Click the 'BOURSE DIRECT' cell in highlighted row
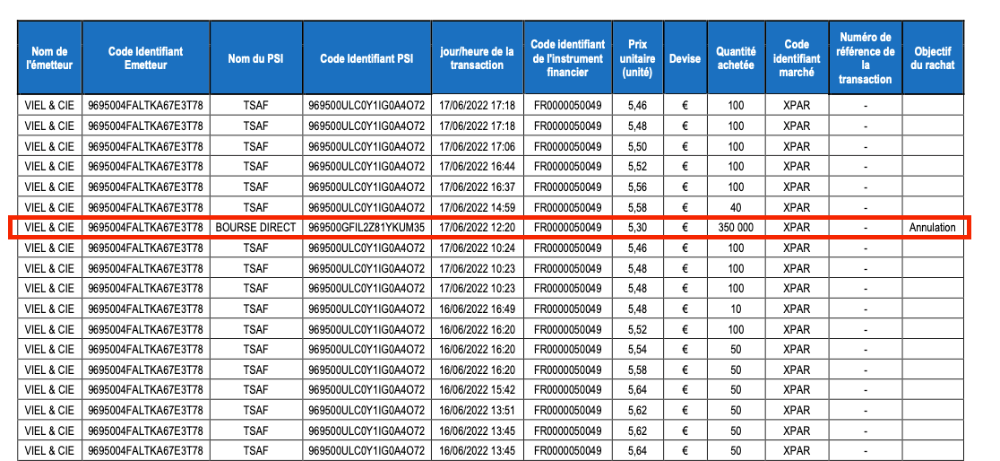The height and width of the screenshot is (461, 1000). (255, 228)
